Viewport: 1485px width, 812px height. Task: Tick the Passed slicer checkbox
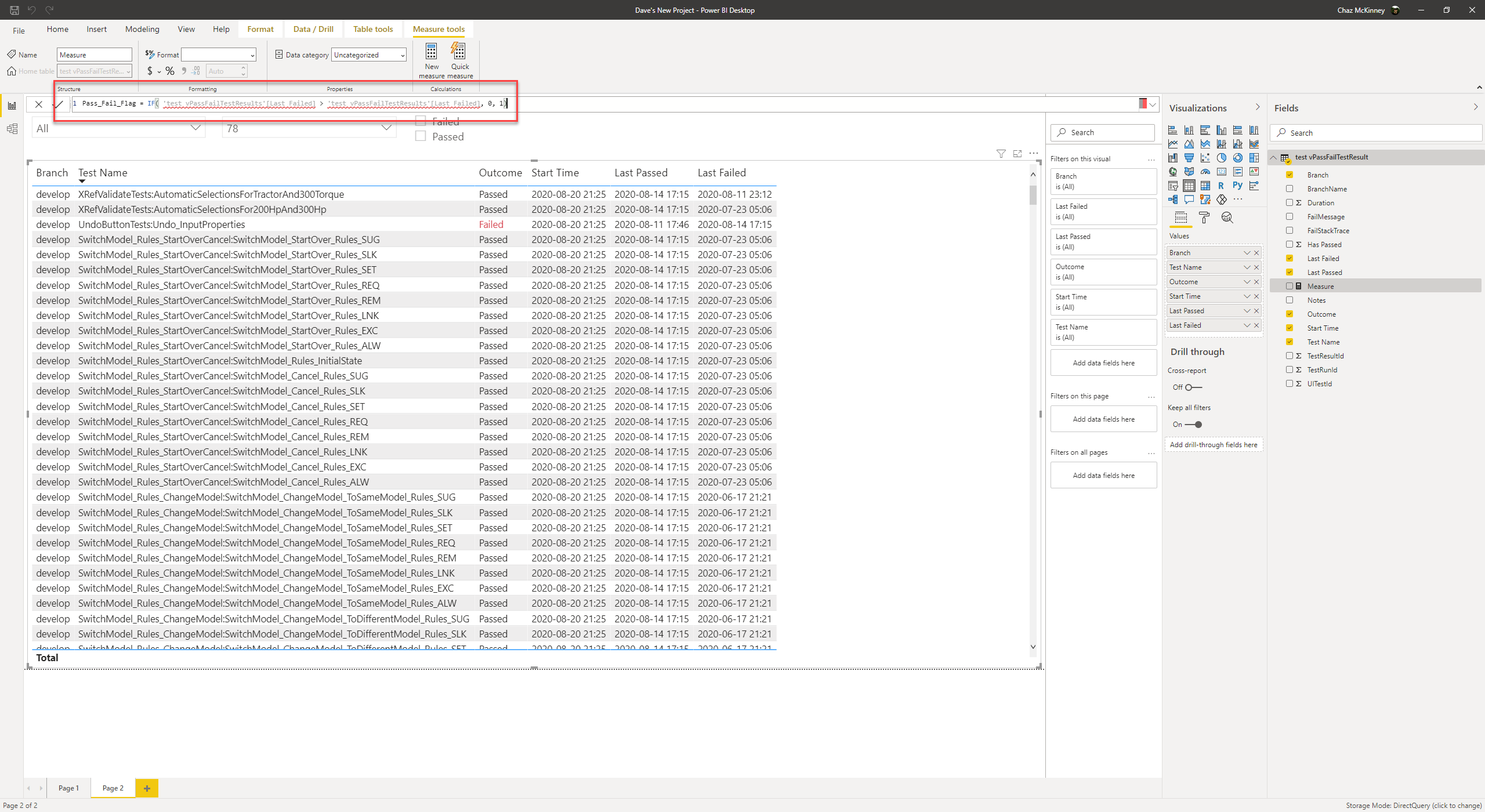pos(421,136)
